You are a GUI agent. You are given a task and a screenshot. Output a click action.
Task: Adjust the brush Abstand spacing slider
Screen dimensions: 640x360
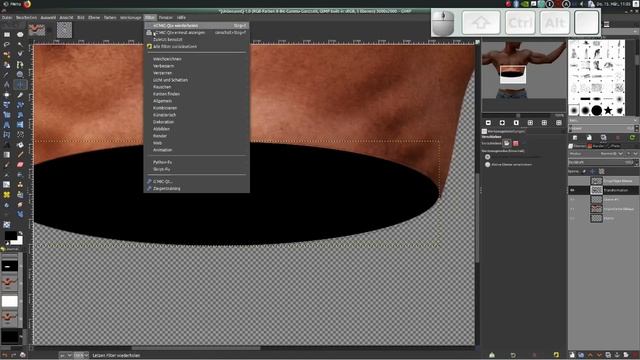(602, 129)
